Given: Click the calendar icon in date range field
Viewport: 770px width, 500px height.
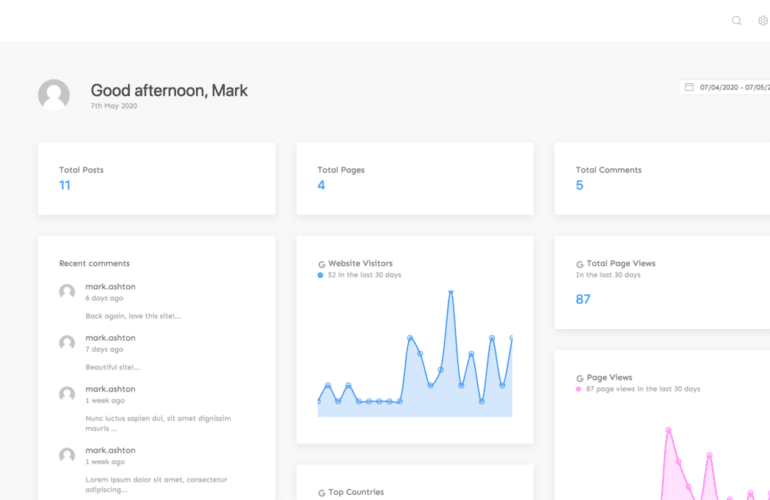Looking at the screenshot, I should (x=689, y=87).
